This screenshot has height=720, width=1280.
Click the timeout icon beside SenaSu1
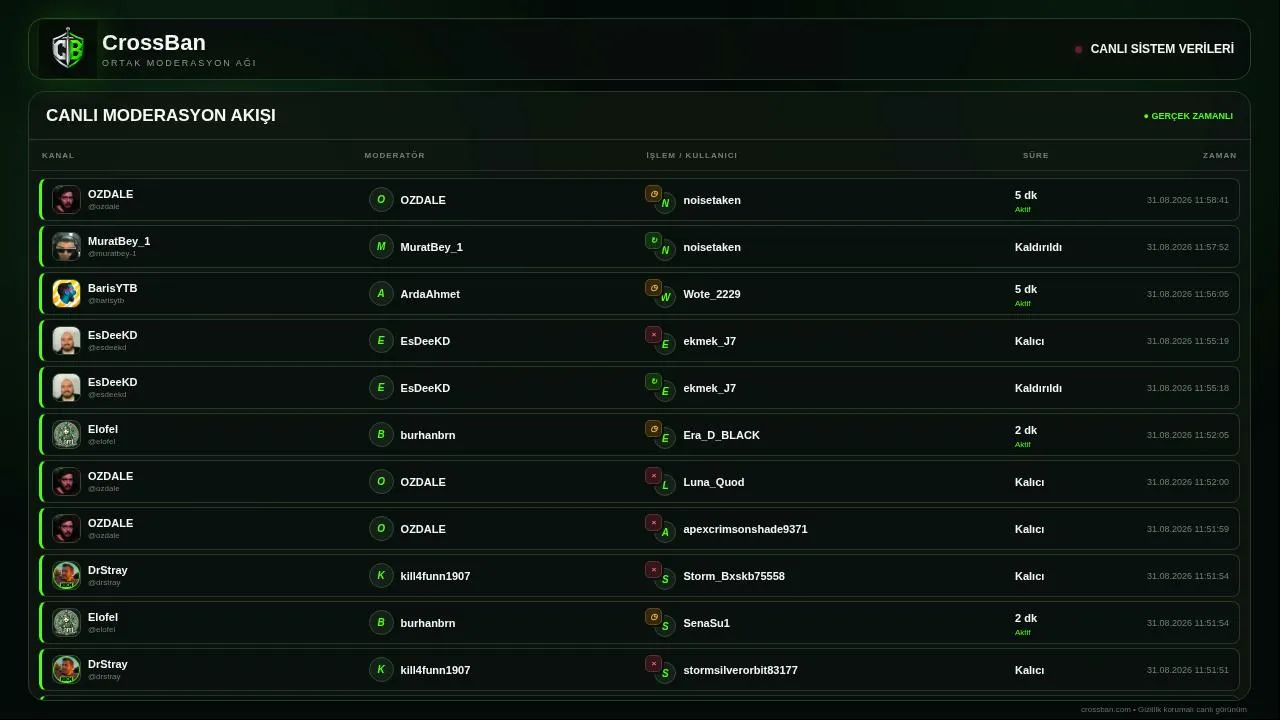(x=653, y=616)
